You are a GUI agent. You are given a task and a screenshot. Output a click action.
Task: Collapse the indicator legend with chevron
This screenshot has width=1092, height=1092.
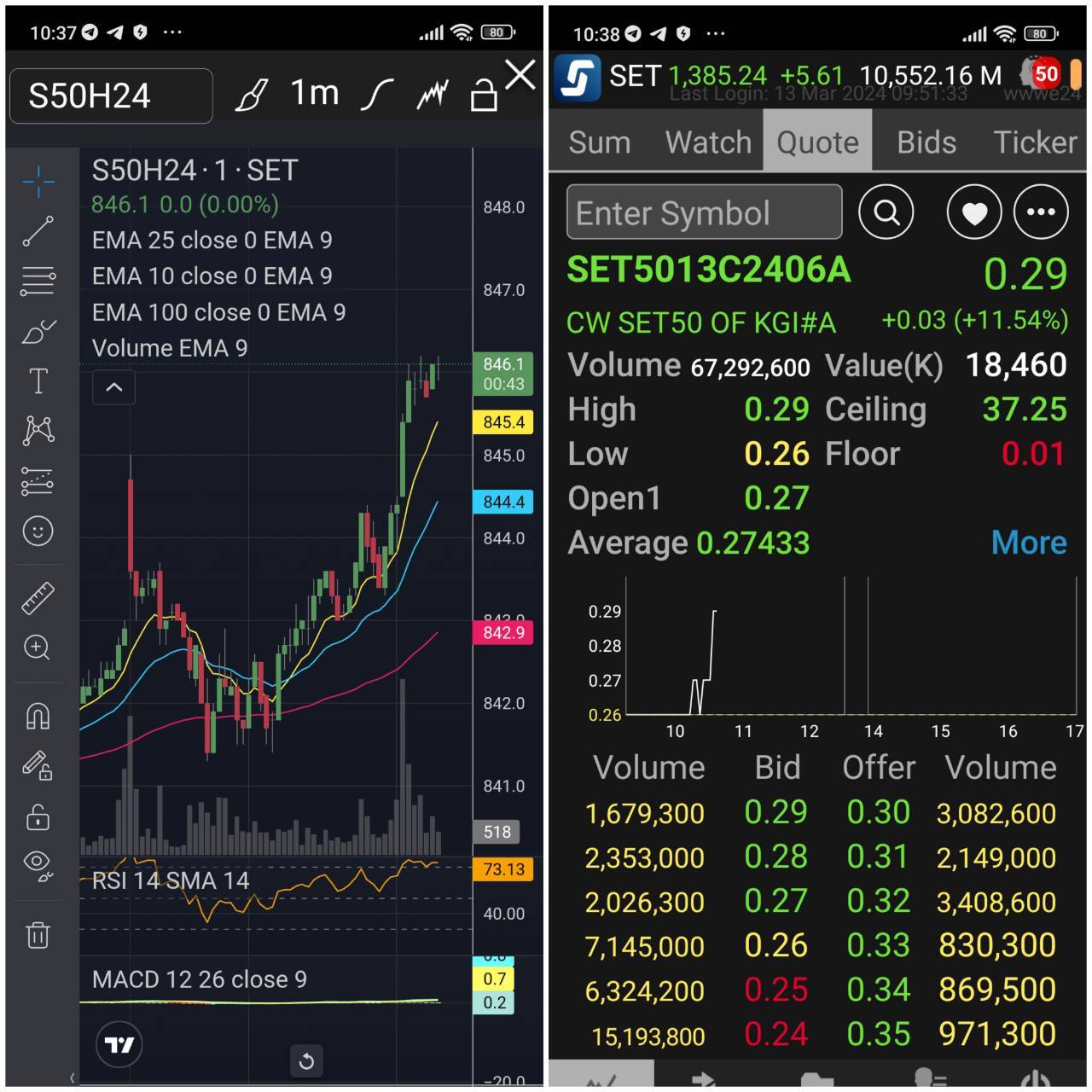coord(113,387)
